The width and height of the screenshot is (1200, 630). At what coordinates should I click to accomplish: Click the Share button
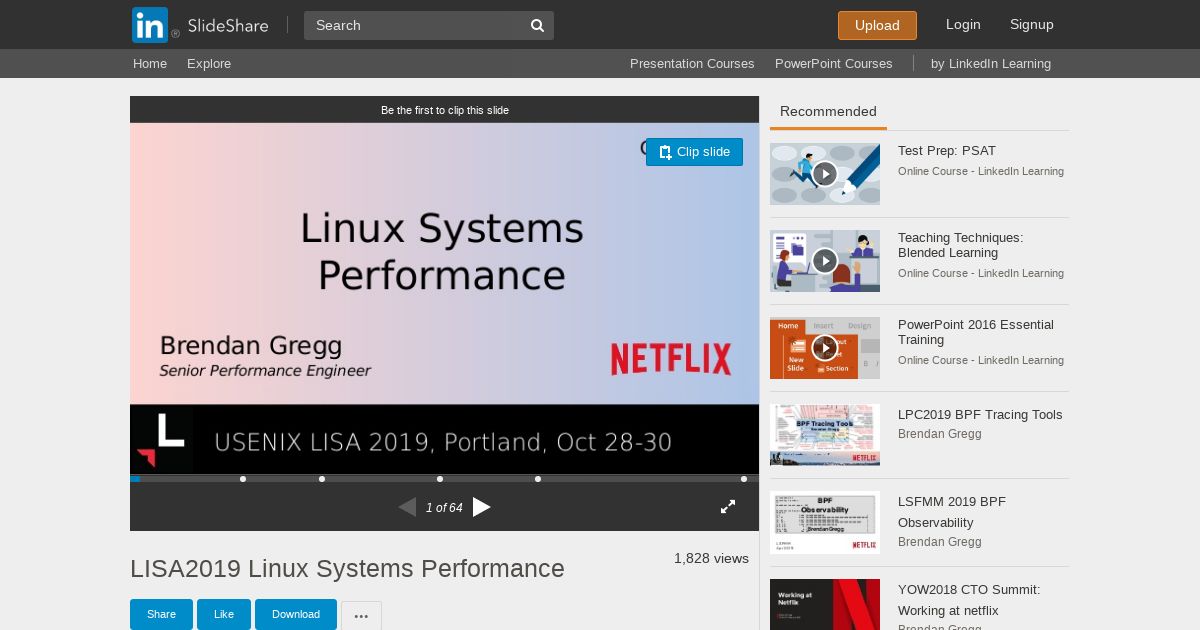click(161, 614)
